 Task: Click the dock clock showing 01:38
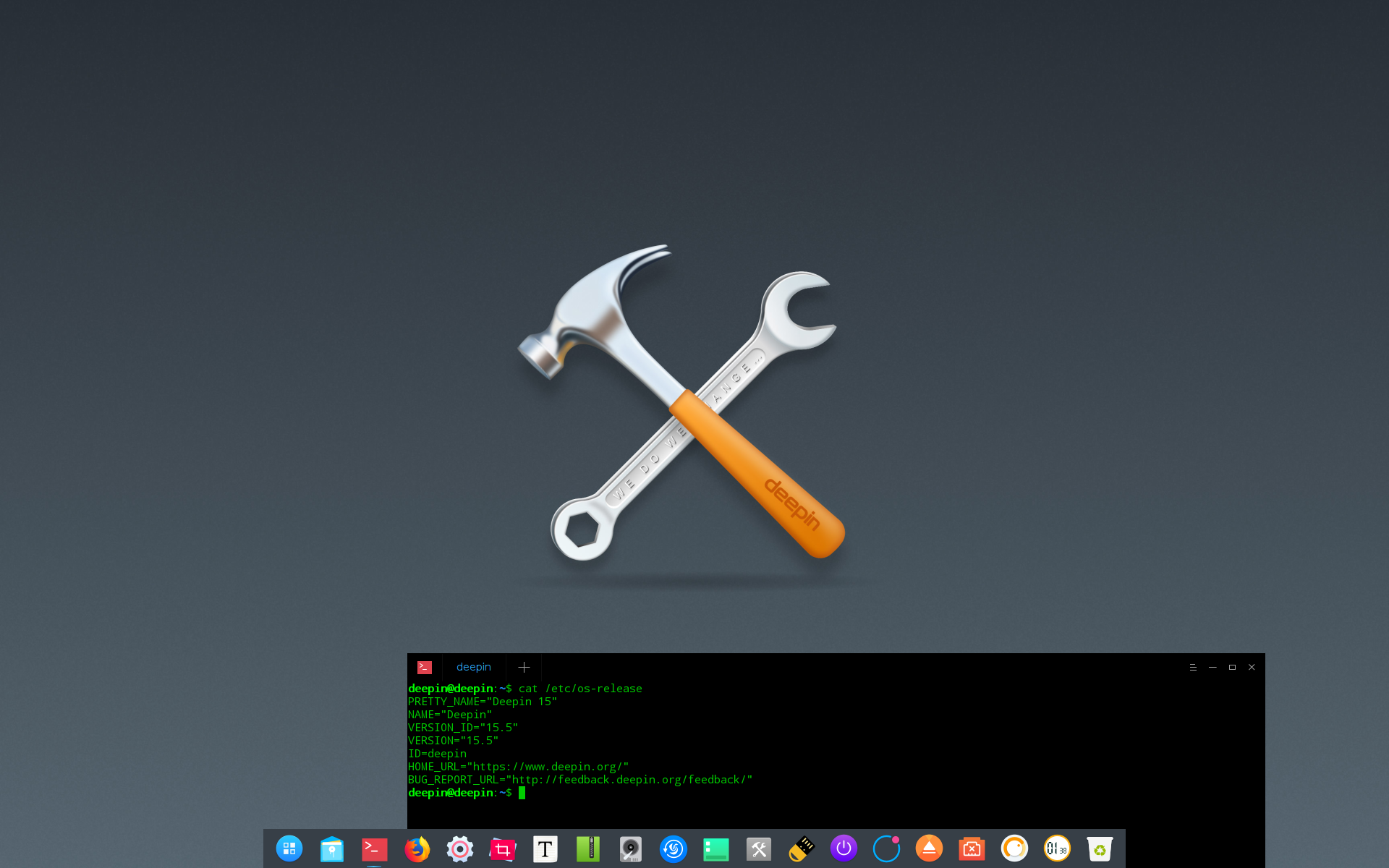click(1057, 848)
